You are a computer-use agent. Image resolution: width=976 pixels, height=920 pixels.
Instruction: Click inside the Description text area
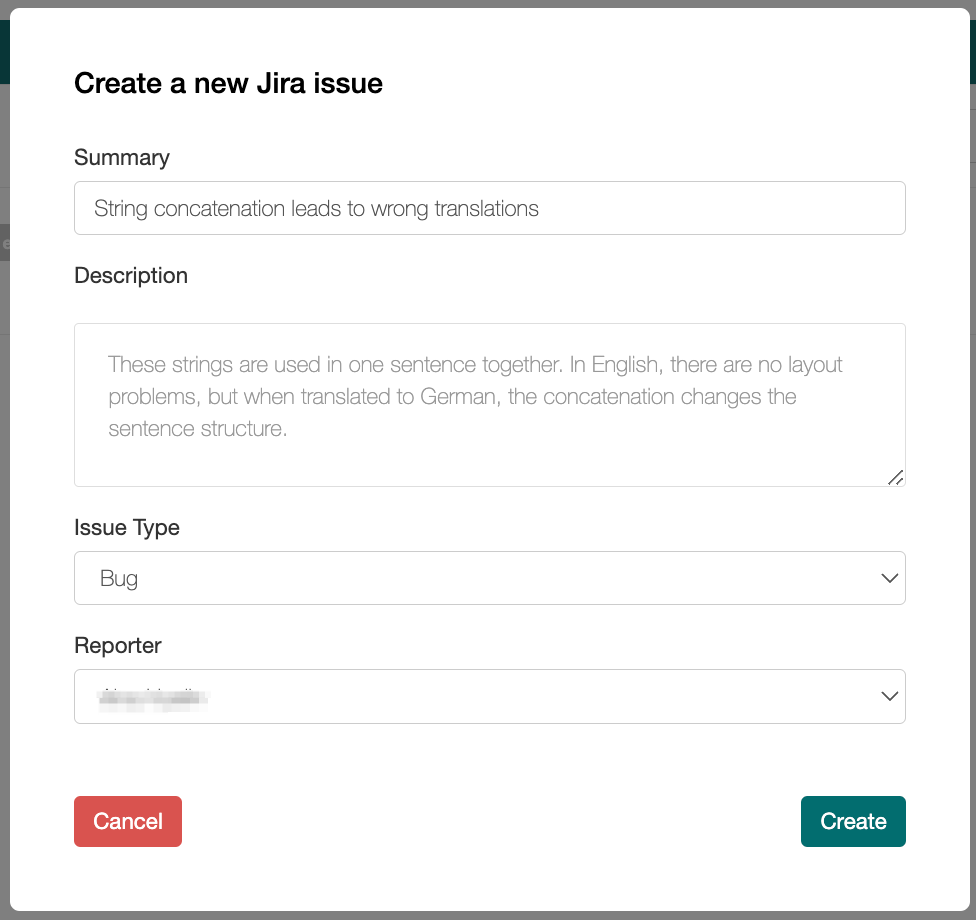coord(489,405)
